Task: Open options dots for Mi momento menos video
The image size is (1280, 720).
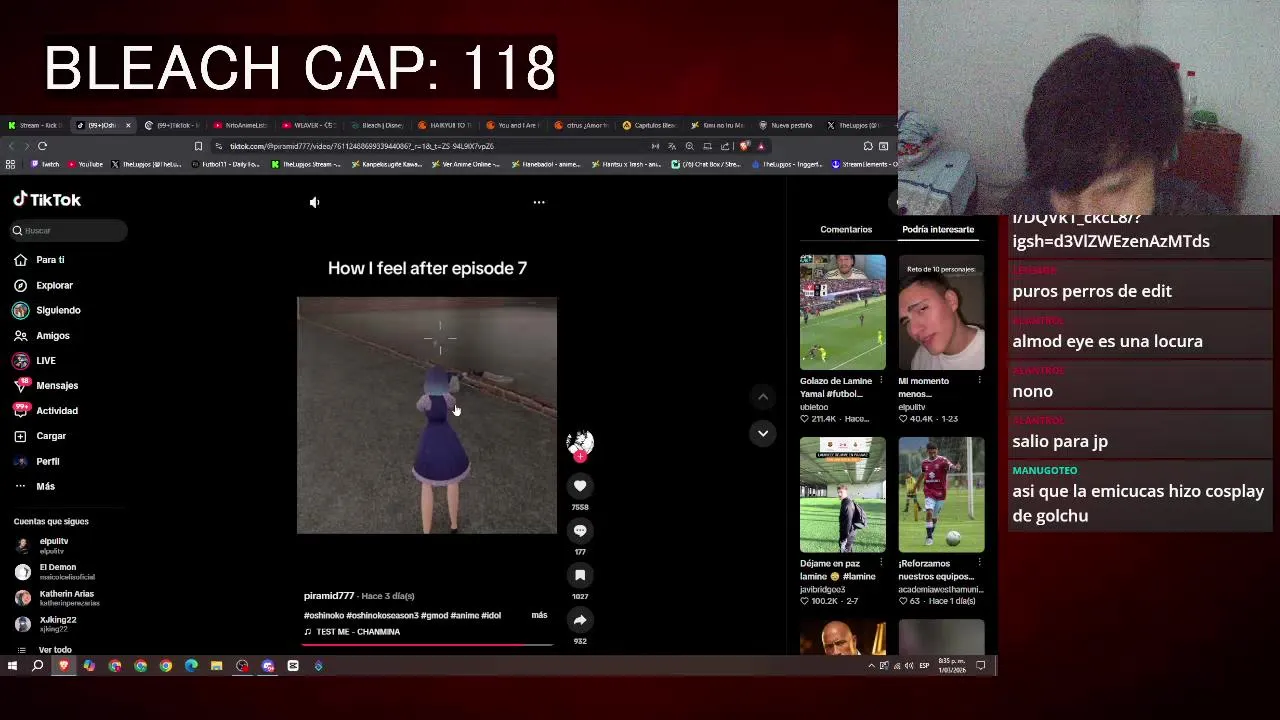Action: [979, 381]
